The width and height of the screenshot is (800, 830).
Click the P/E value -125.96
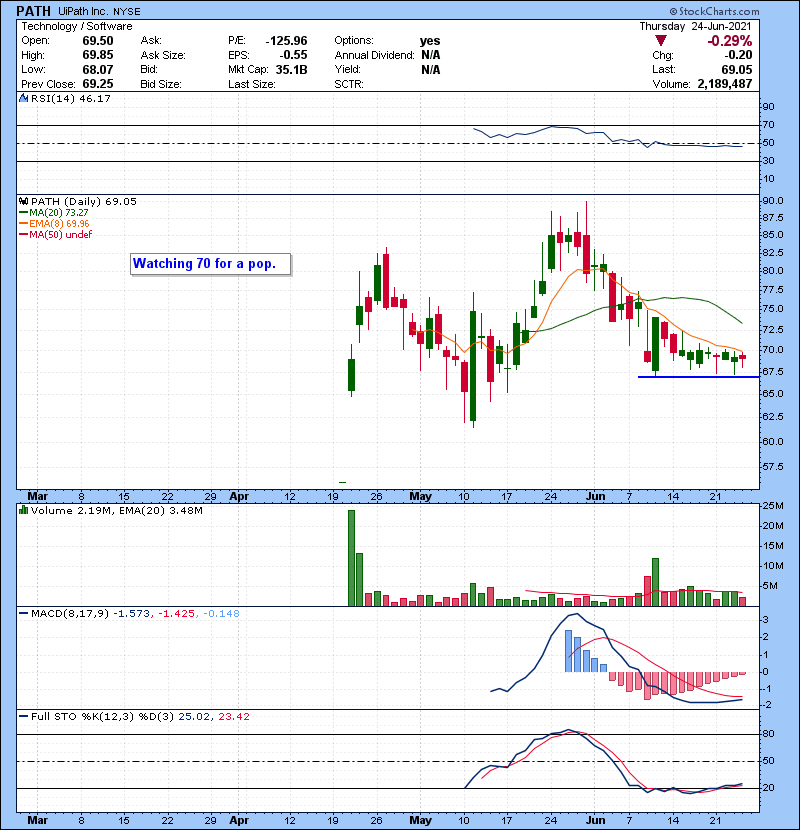(286, 41)
